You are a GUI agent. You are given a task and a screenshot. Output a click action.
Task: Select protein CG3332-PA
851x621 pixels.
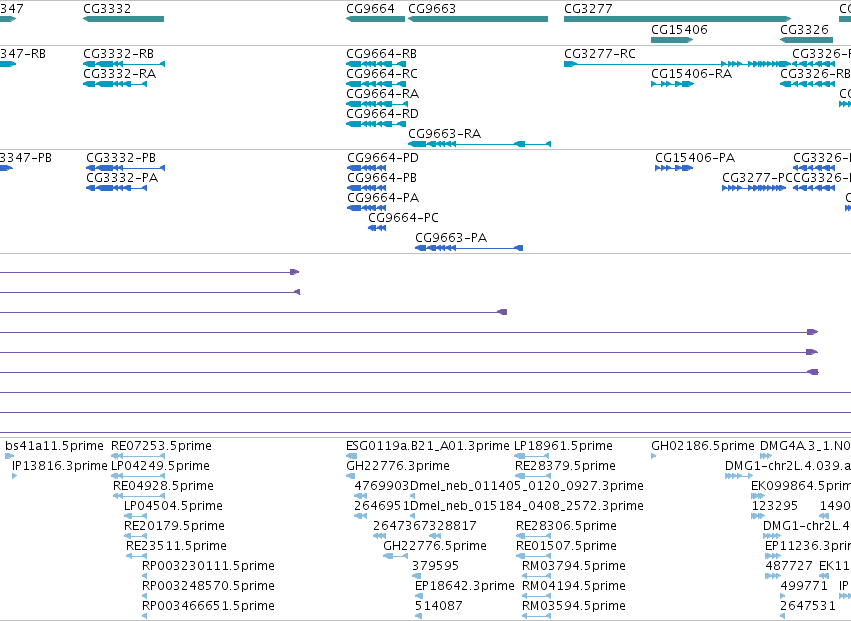coord(116,188)
